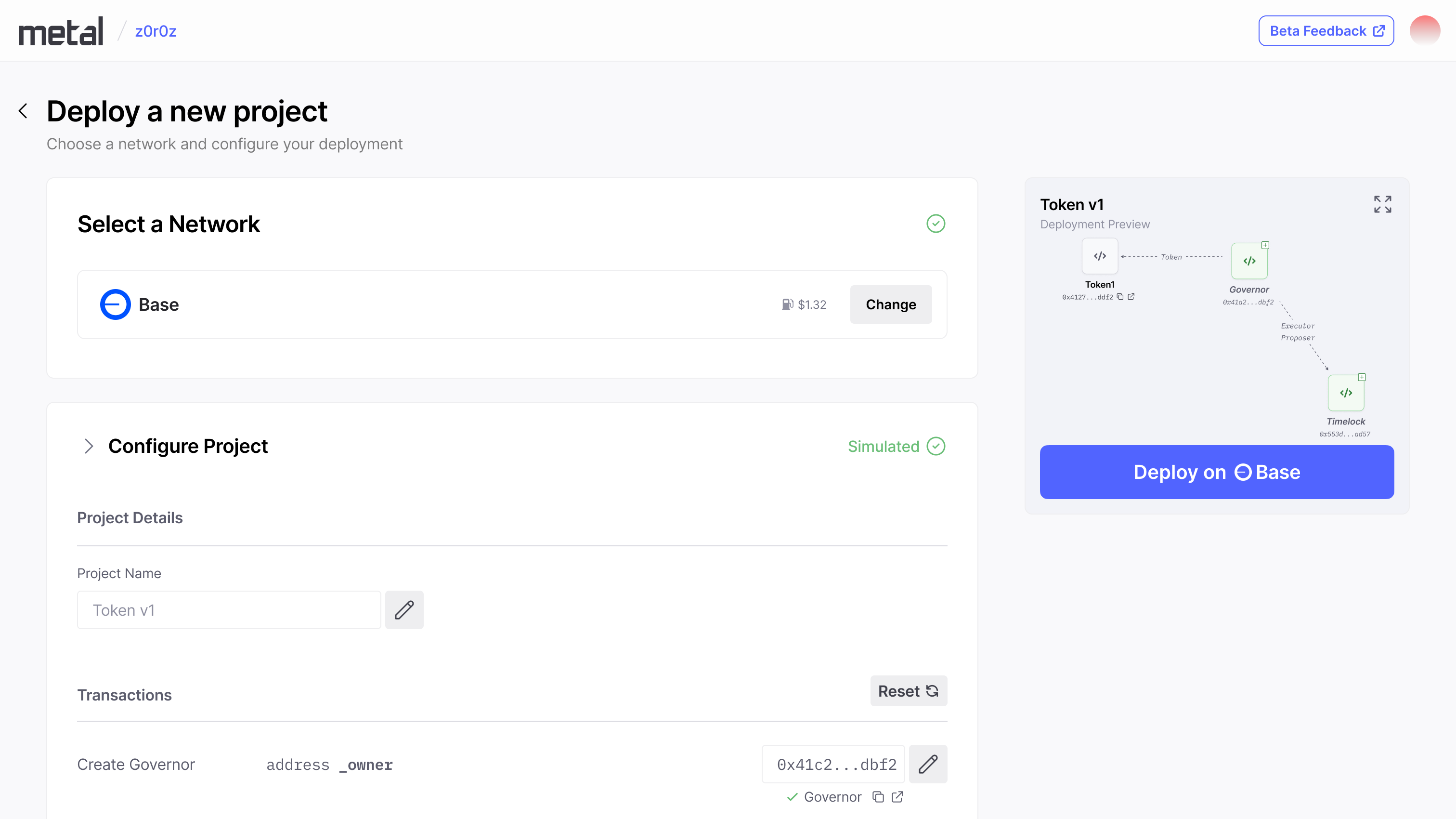Click the Base network logo
1456x819 pixels.
[x=115, y=304]
